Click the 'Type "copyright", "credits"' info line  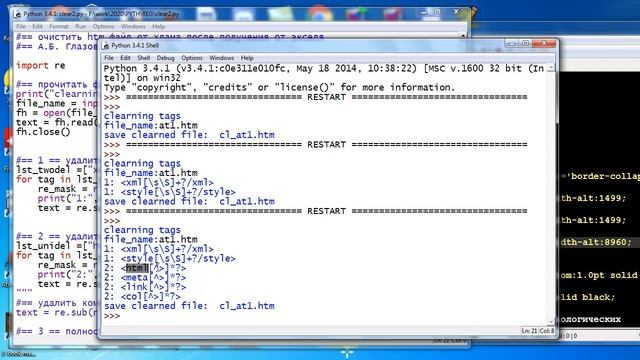(279, 87)
